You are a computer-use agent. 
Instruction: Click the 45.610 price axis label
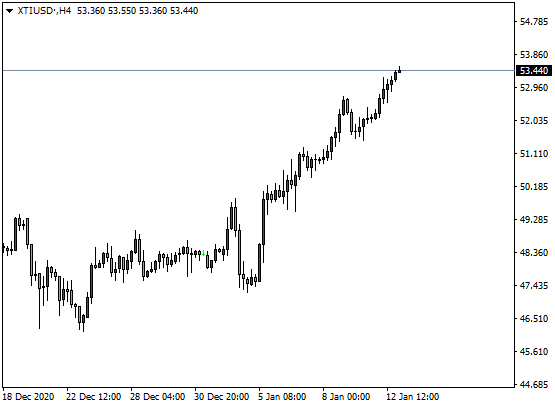click(534, 352)
